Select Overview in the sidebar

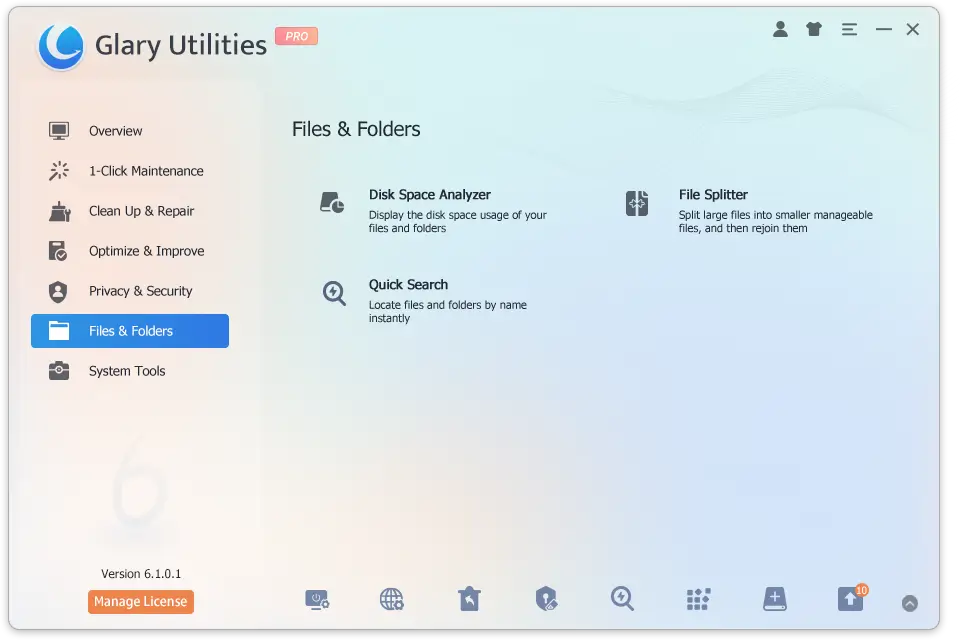[115, 131]
